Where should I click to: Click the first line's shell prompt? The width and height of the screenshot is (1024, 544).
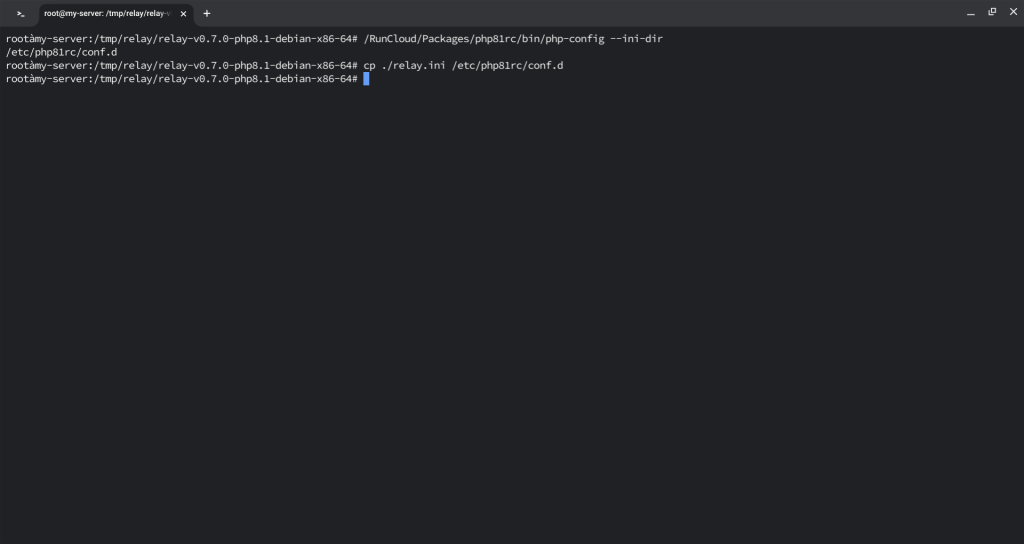coord(180,38)
